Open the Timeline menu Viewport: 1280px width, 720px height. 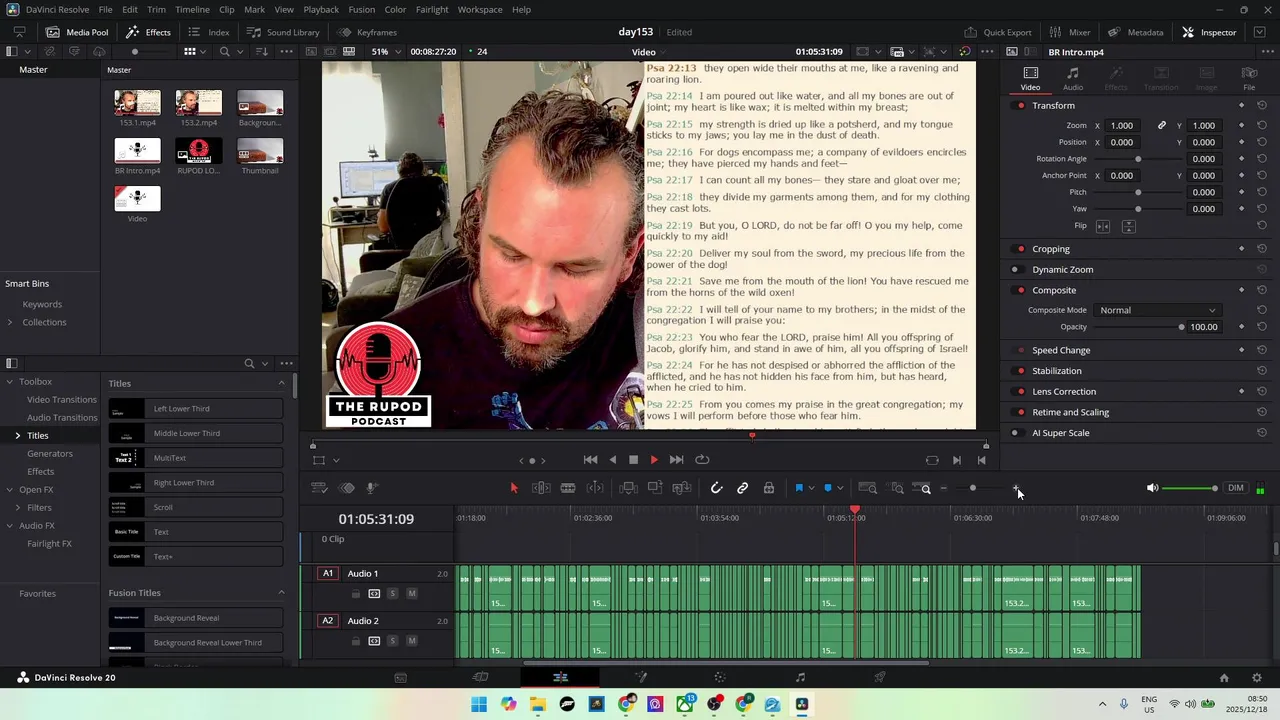(192, 9)
